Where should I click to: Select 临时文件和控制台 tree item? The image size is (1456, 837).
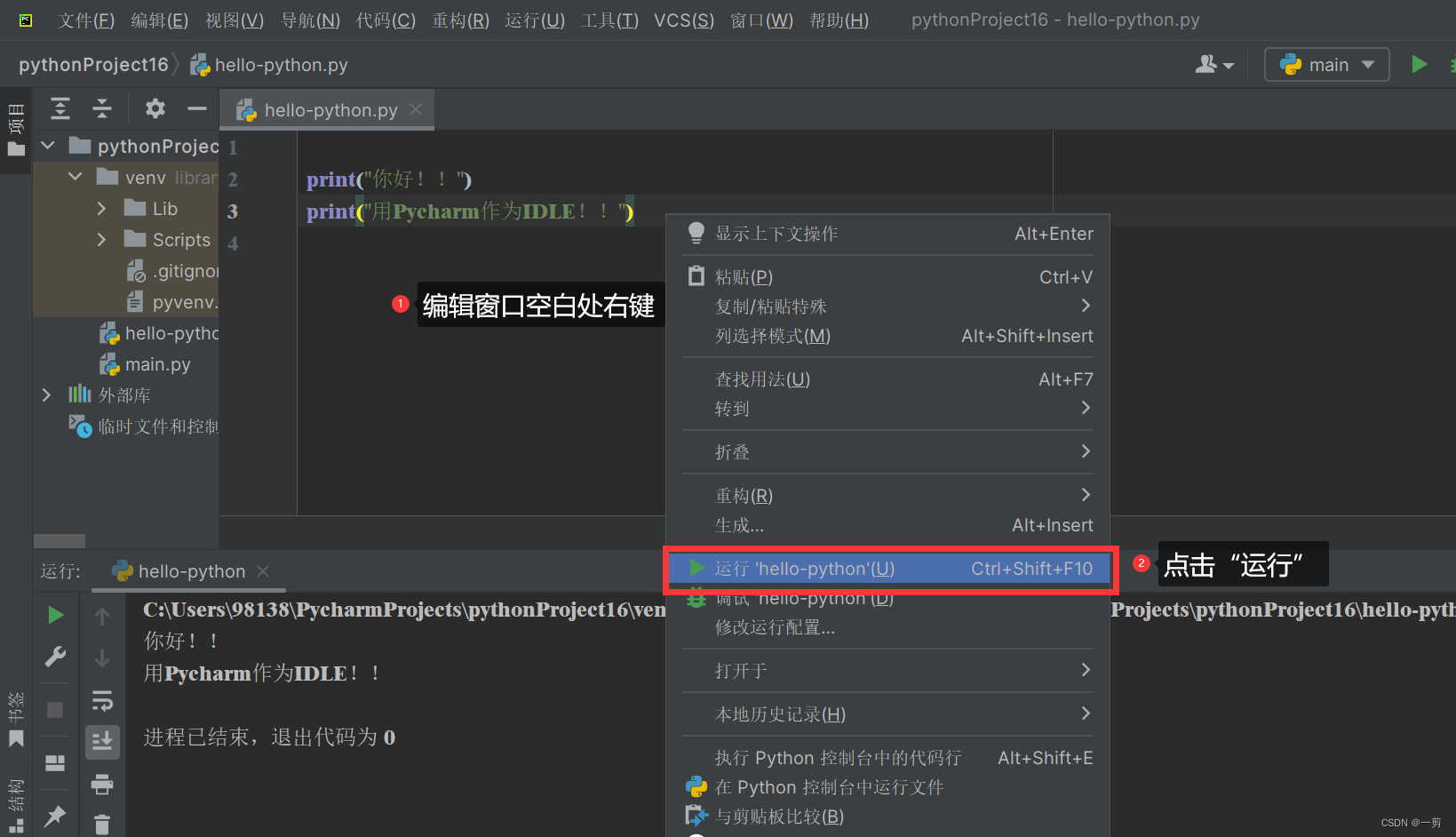144,426
